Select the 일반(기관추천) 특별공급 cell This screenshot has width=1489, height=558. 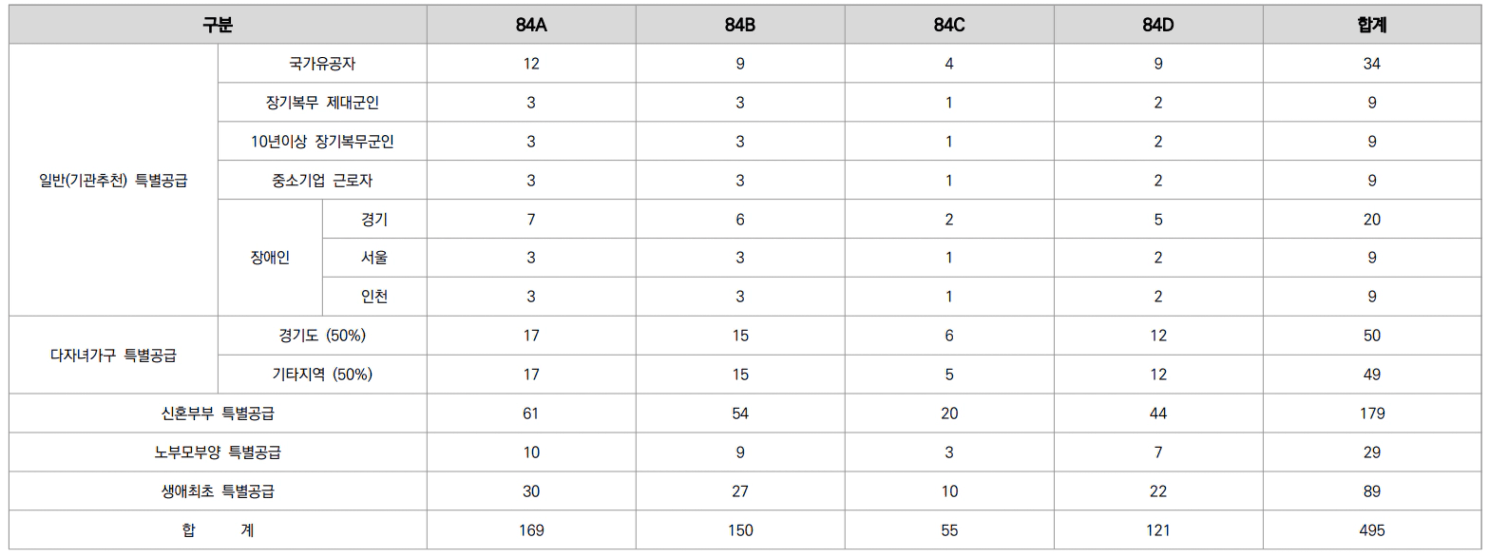pyautogui.click(x=113, y=181)
